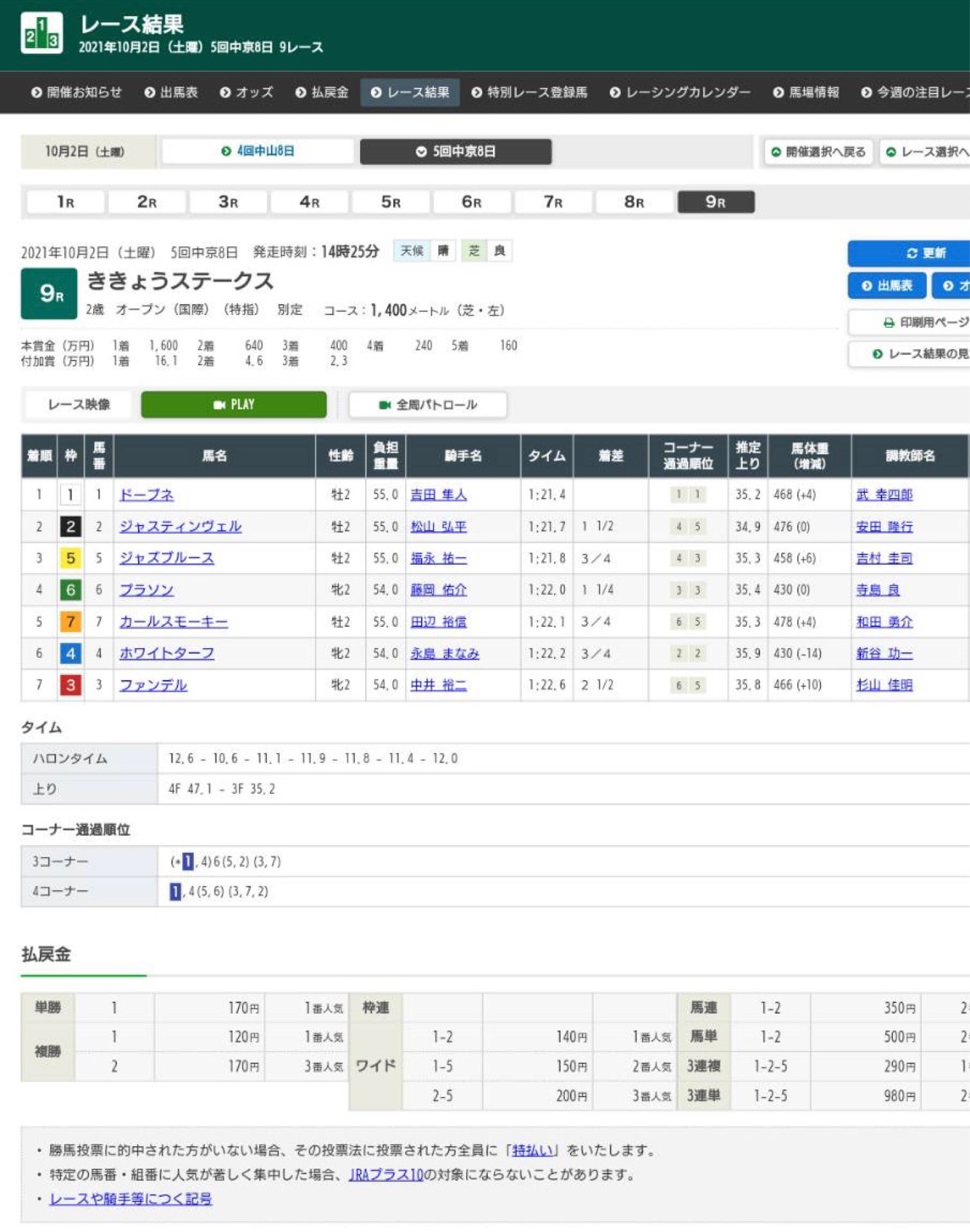This screenshot has width=970, height=1232.
Task: Play the race video with PLAY
Action: click(234, 405)
